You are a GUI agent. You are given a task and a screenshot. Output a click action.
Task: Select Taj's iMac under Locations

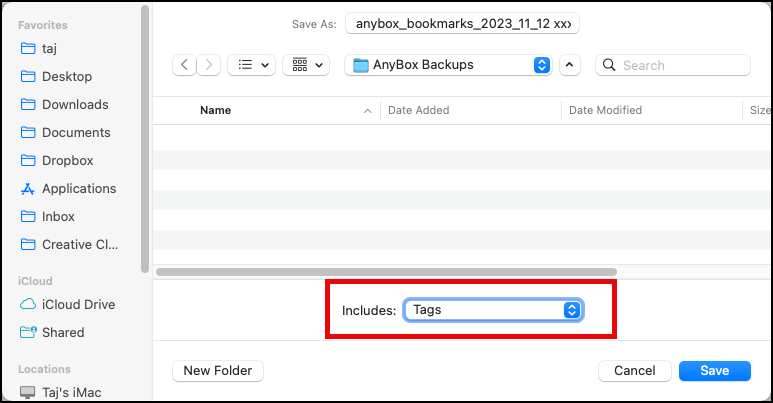point(69,392)
